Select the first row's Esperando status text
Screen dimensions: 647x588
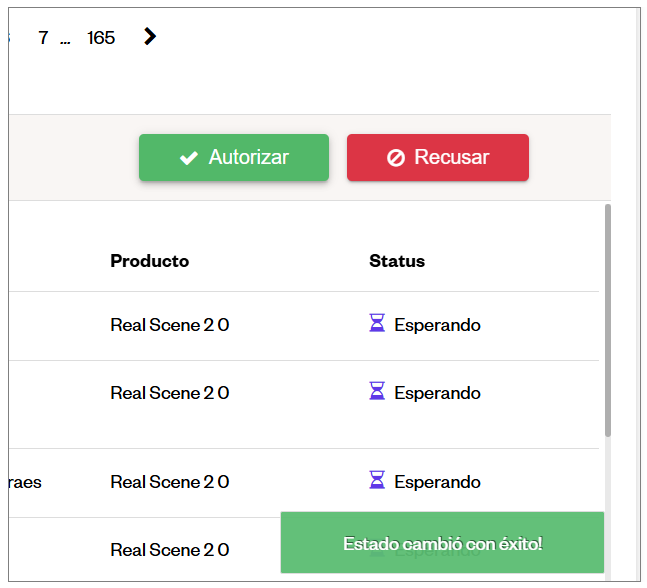coord(437,325)
